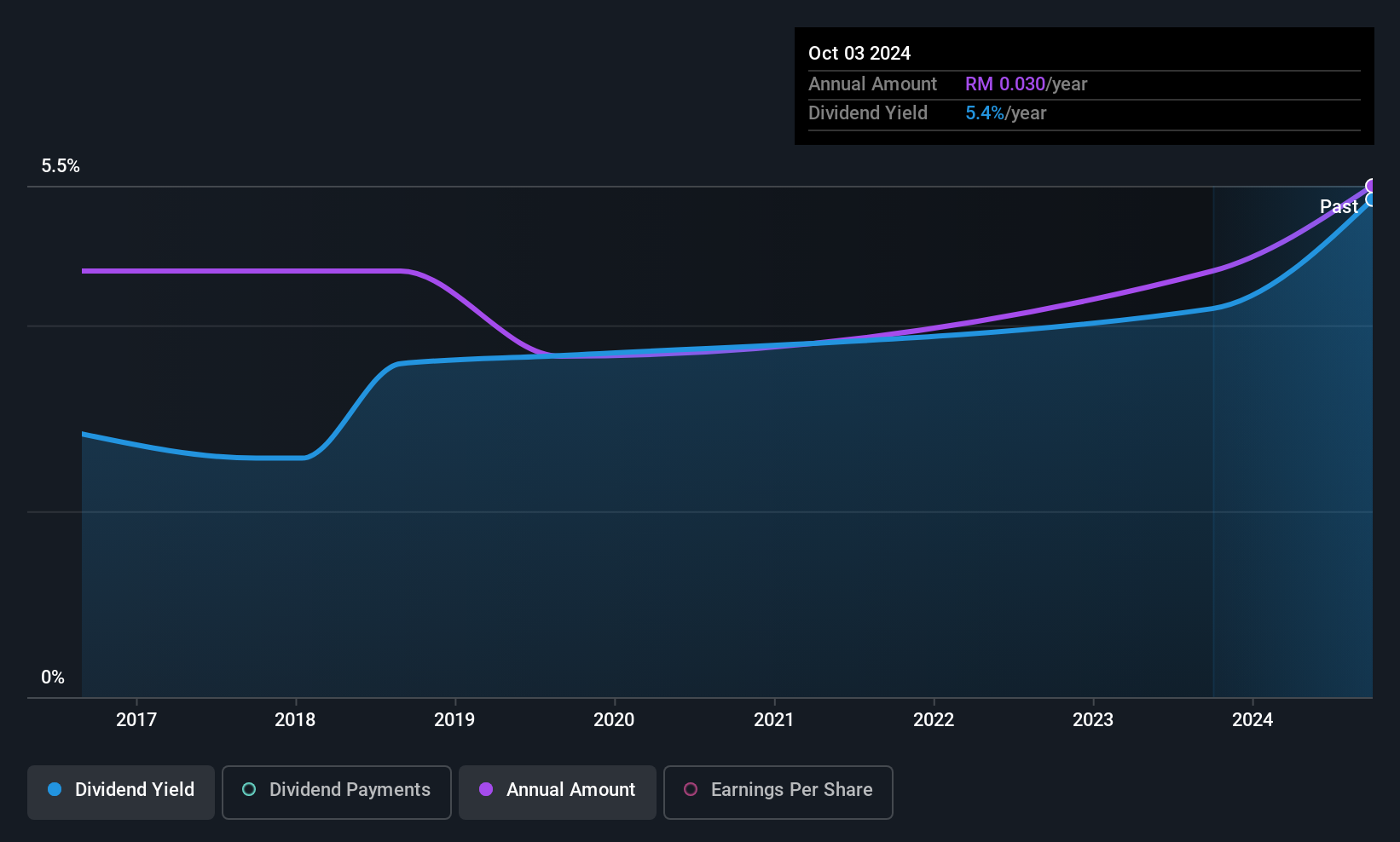The height and width of the screenshot is (842, 1400).
Task: Click the 5.5% y-axis label
Action: click(61, 166)
